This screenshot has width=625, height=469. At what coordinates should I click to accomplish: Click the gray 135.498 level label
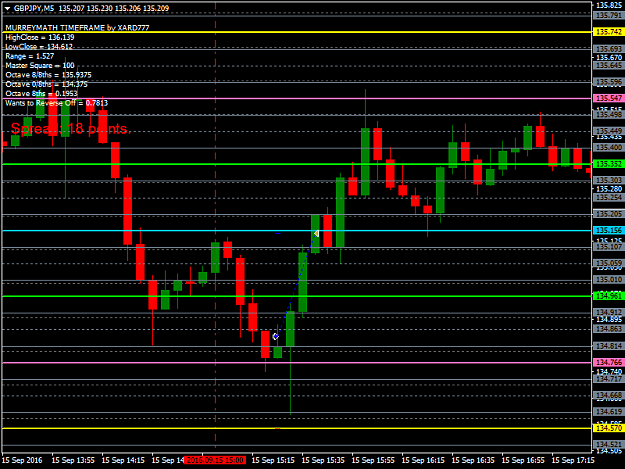609,115
